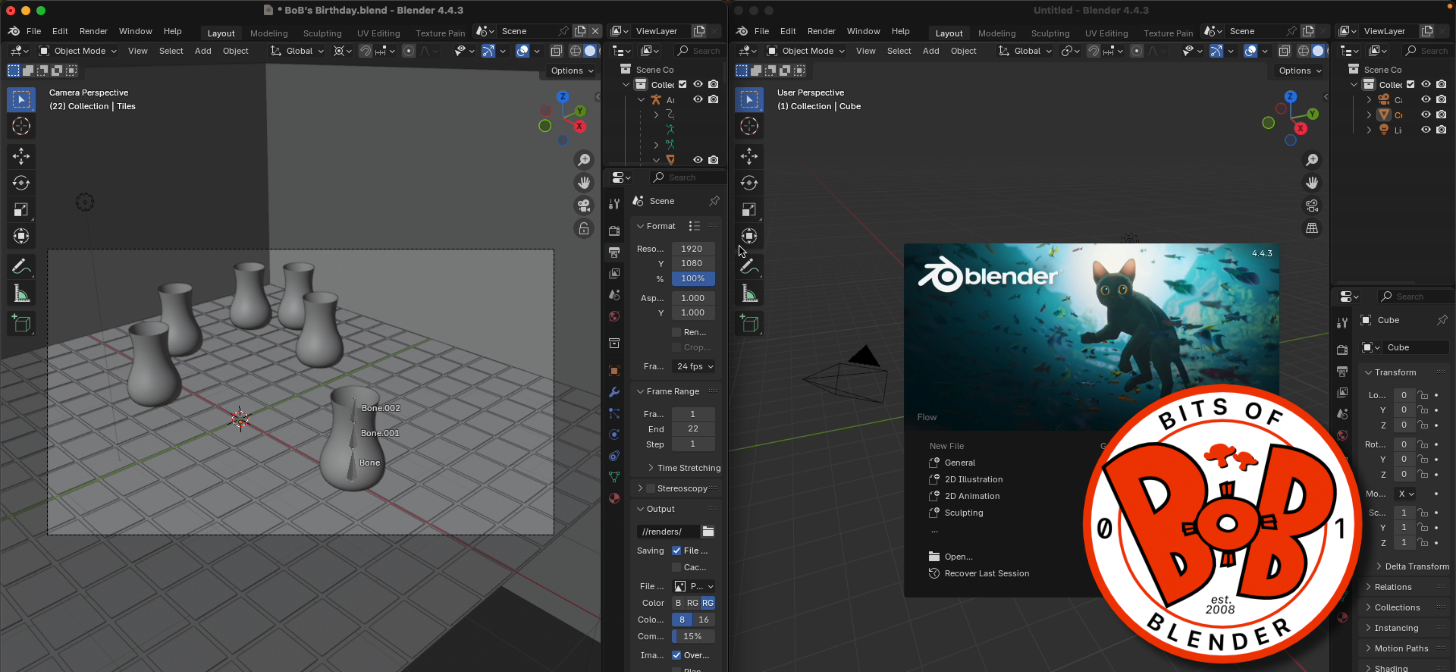Image resolution: width=1456 pixels, height=672 pixels.
Task: Click the Transform tool in the Untitled window
Action: (749, 236)
